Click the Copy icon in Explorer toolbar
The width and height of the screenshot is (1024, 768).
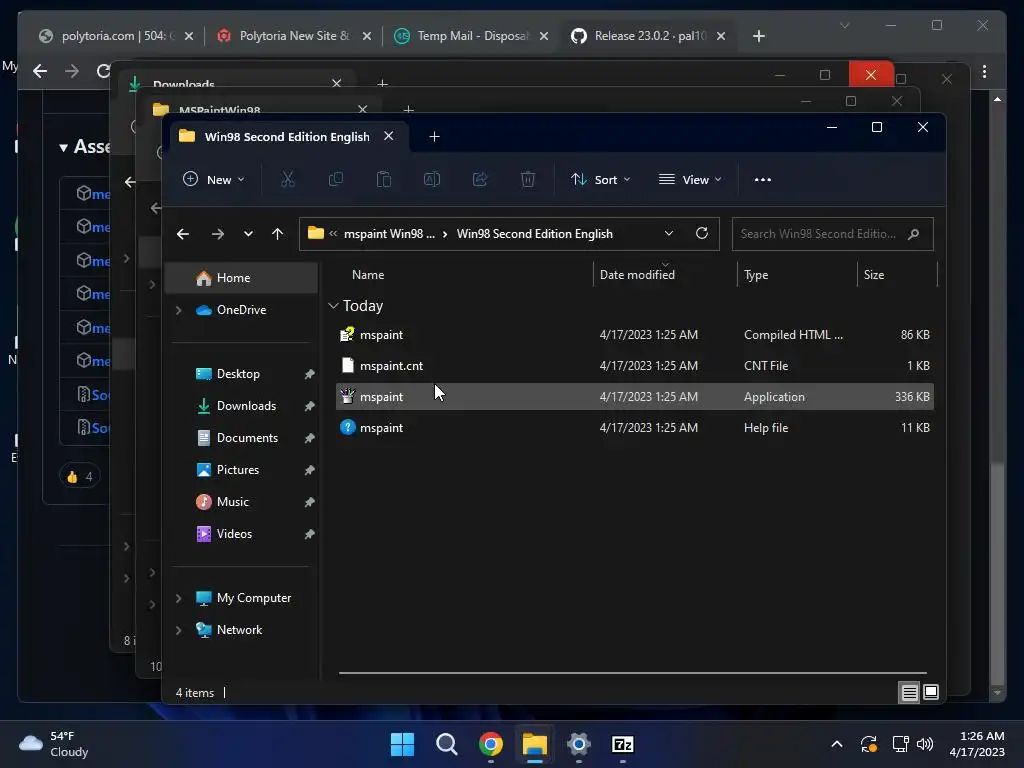336,180
